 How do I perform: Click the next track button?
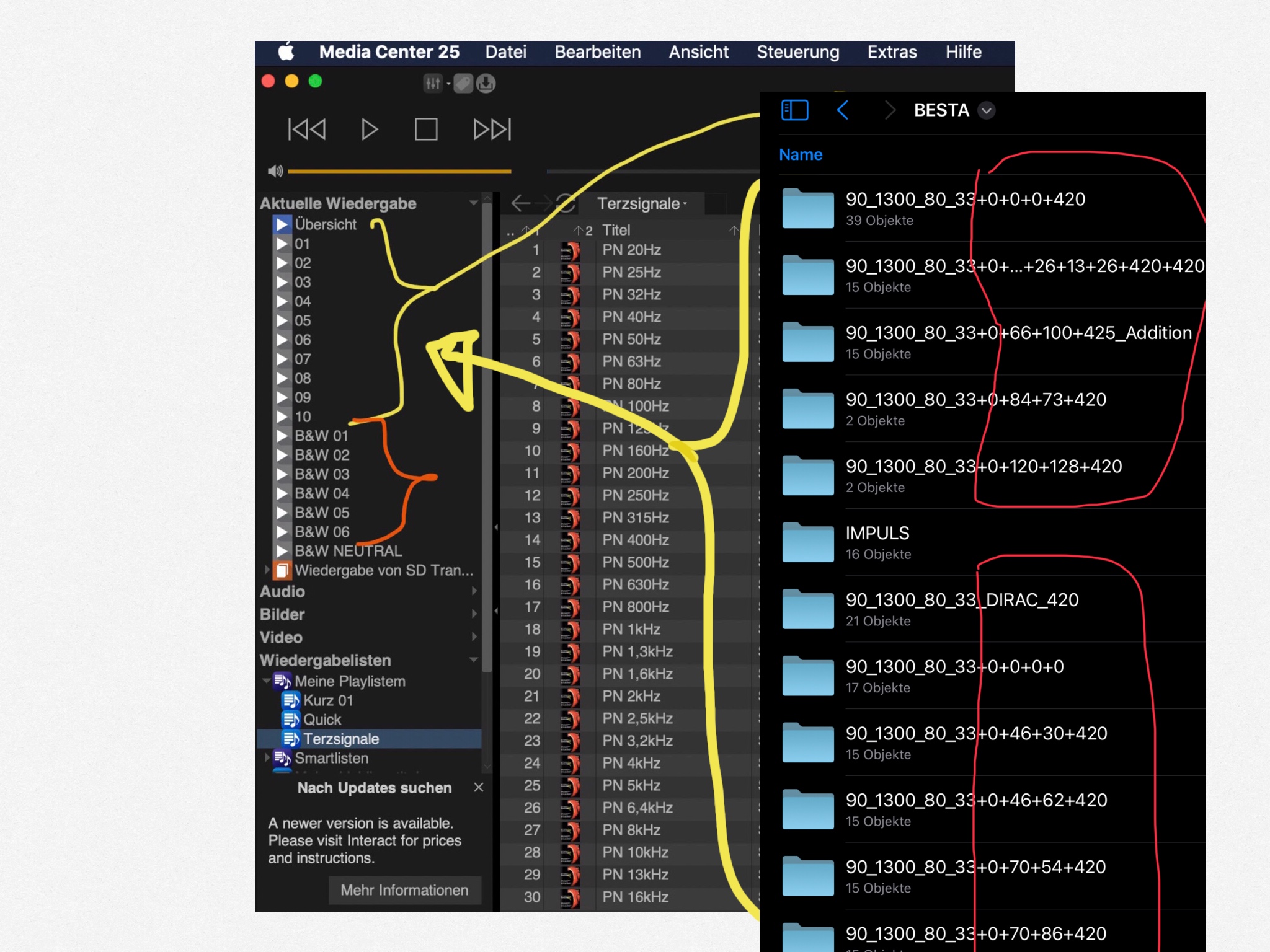pos(492,130)
